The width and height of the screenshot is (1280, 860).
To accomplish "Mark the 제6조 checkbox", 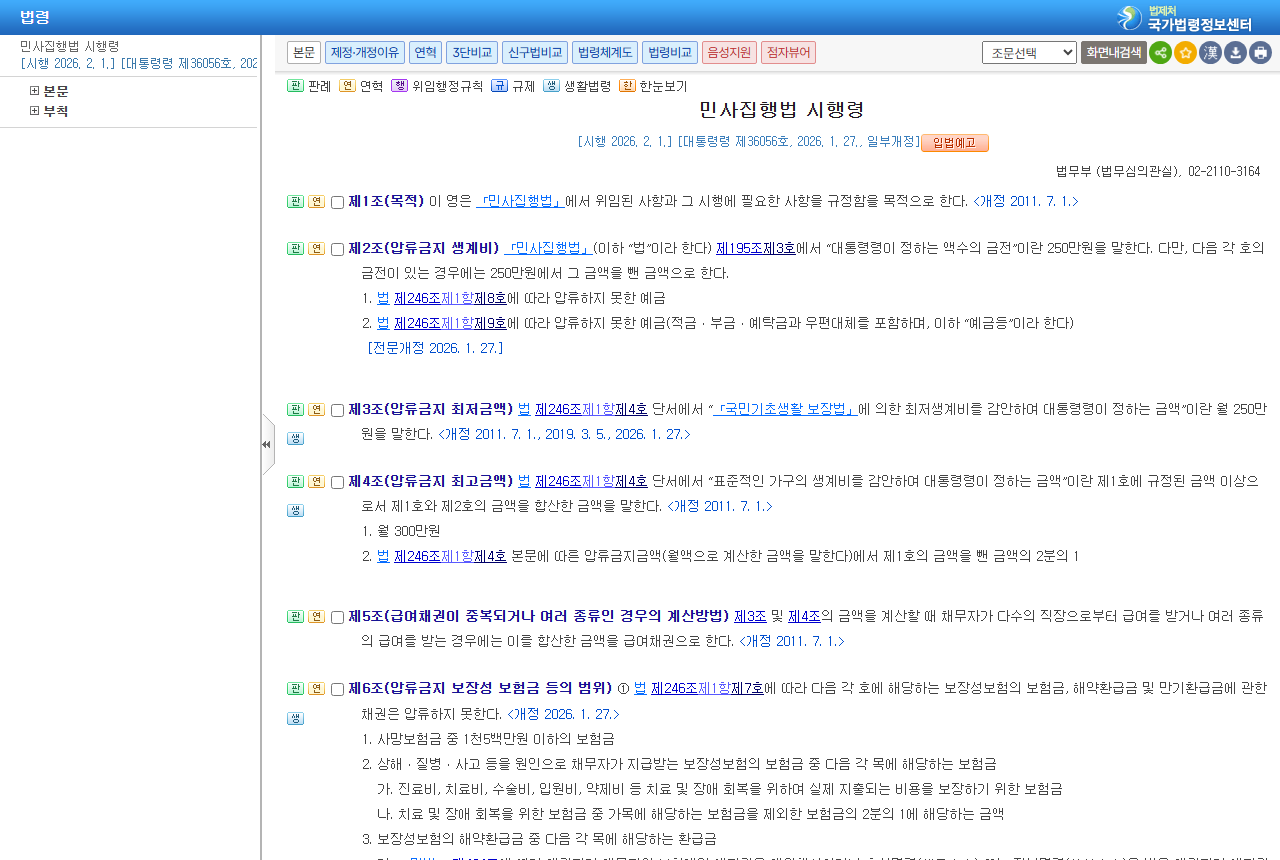I will (337, 689).
